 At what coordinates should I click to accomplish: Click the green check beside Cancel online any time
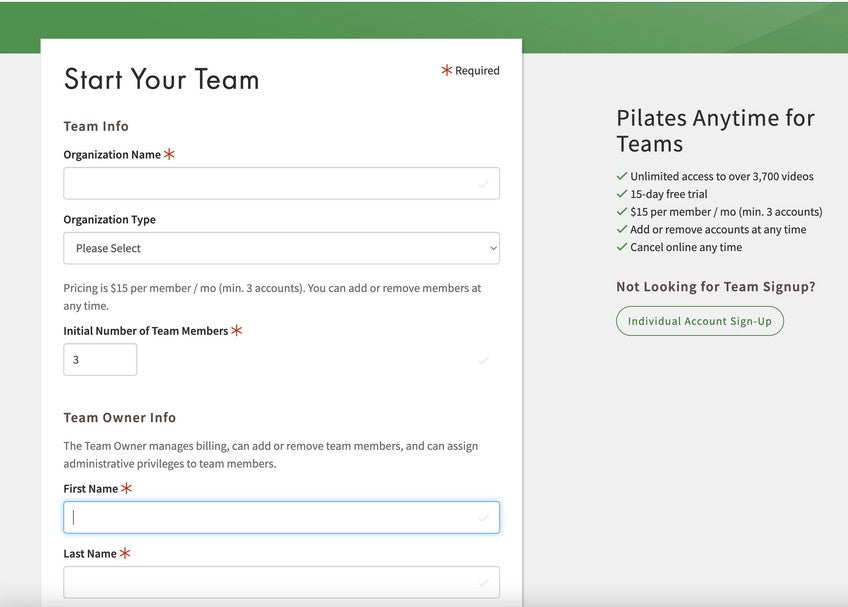[622, 247]
